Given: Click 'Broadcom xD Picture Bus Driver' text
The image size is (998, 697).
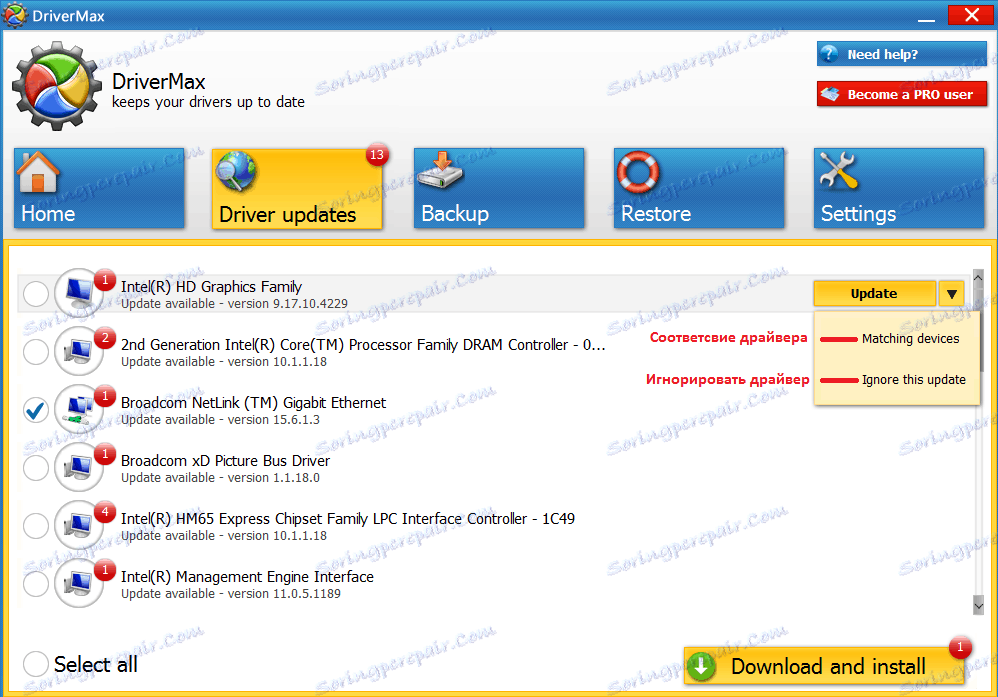Looking at the screenshot, I should (225, 461).
